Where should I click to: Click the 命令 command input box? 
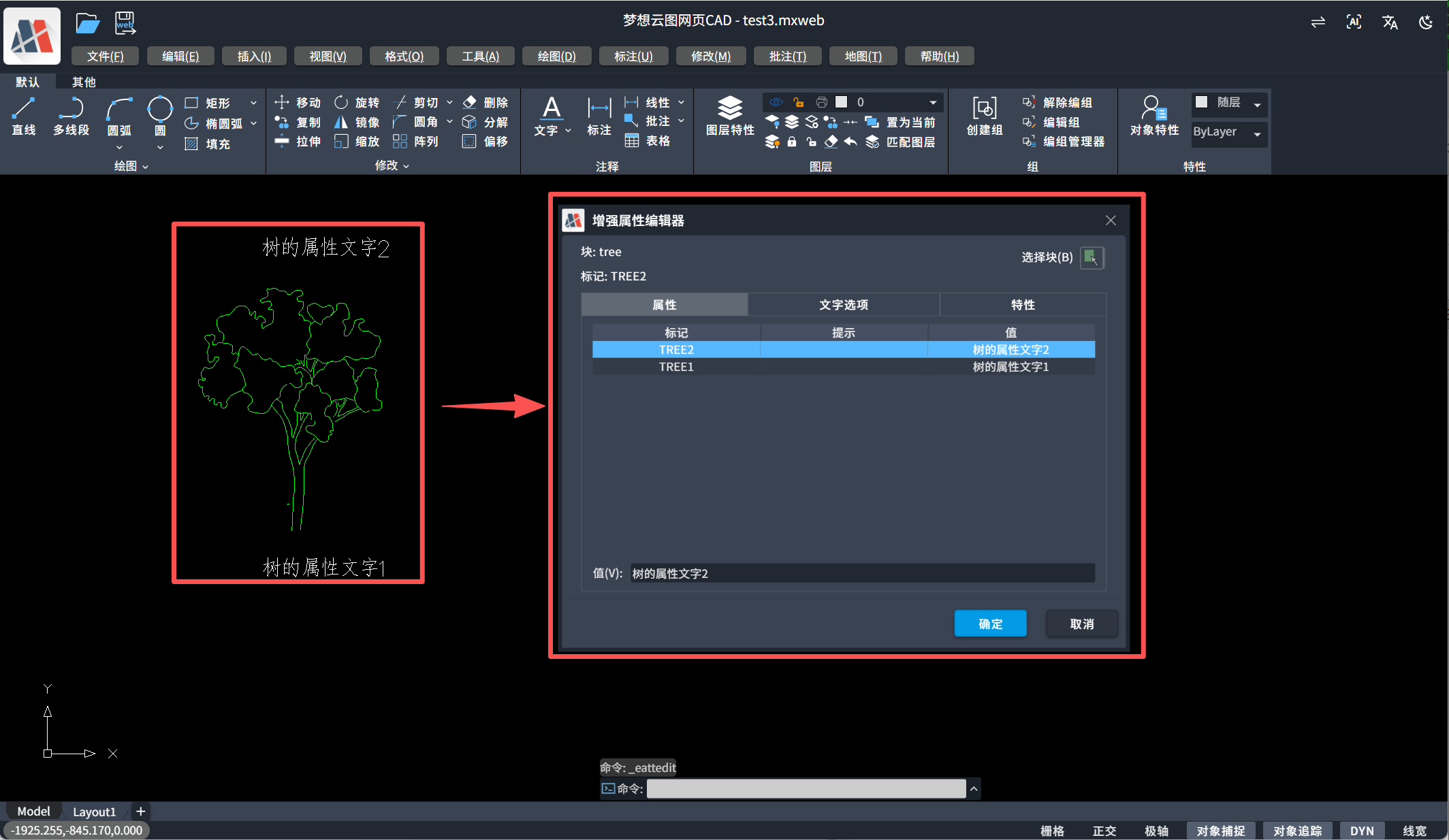pos(806,788)
